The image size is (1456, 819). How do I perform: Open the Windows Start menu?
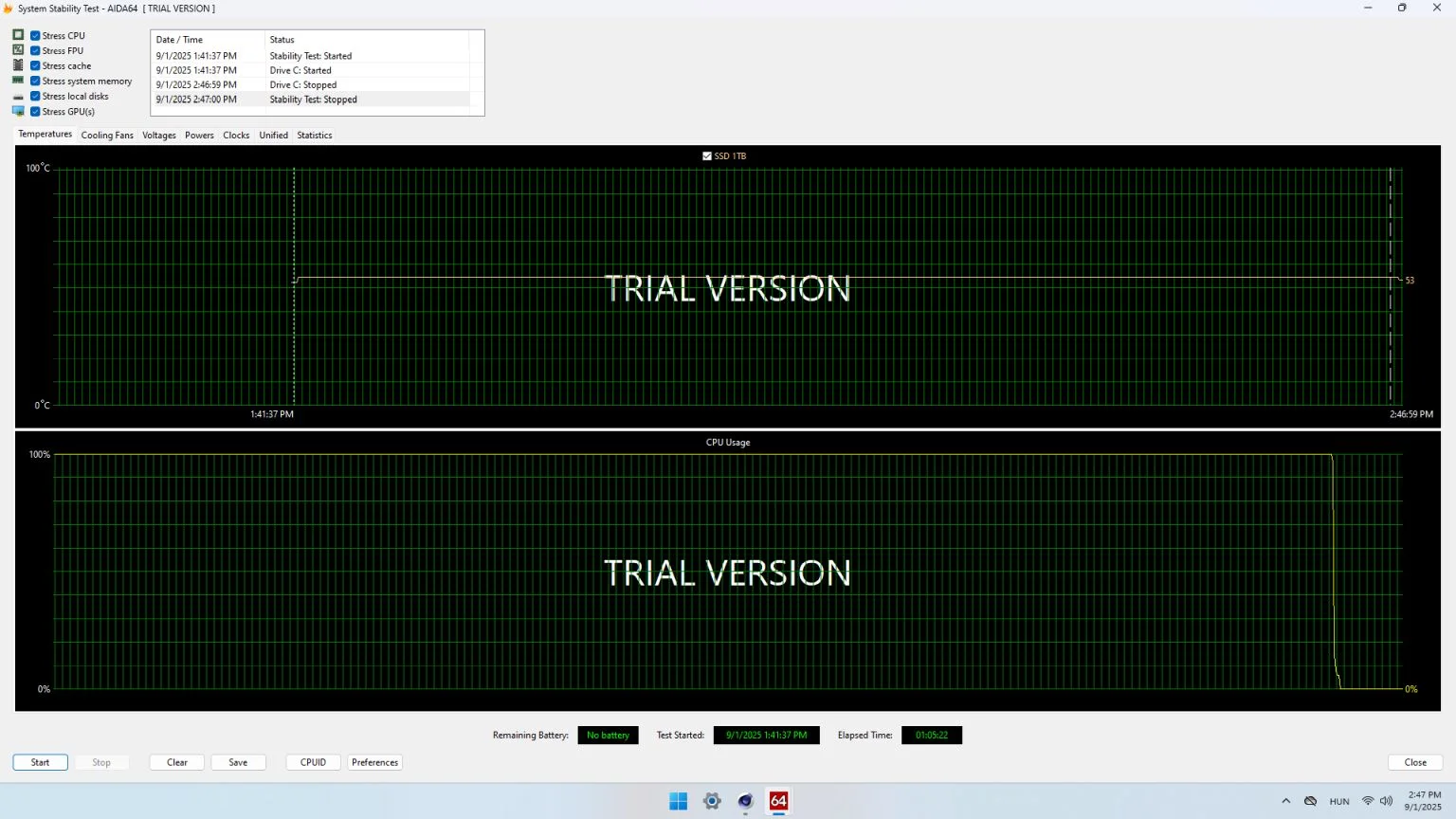tap(679, 801)
